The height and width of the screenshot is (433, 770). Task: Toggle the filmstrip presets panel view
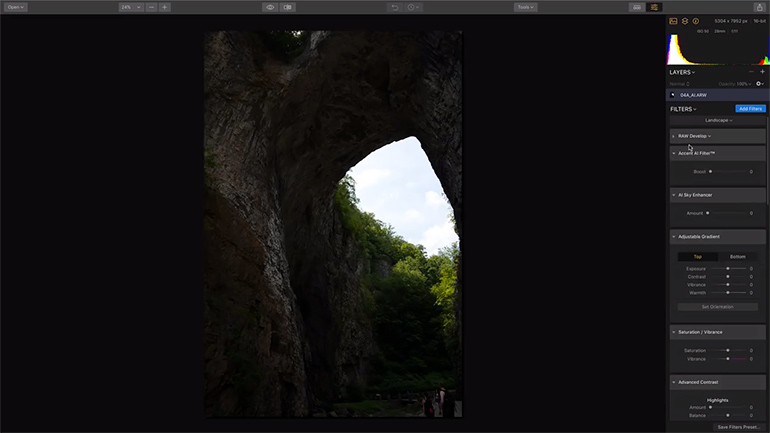tap(636, 7)
